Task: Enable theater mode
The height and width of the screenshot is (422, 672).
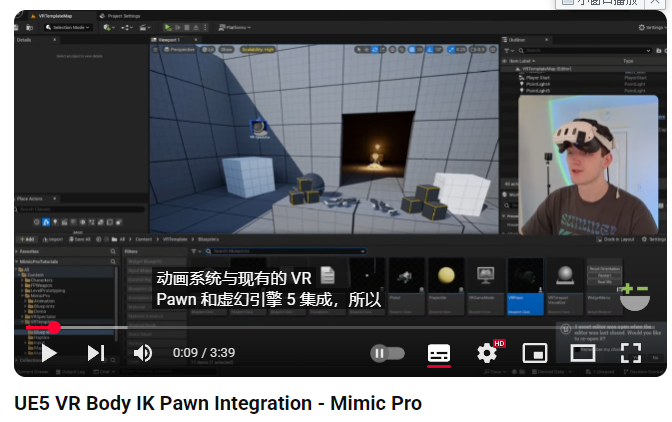Action: 583,353
